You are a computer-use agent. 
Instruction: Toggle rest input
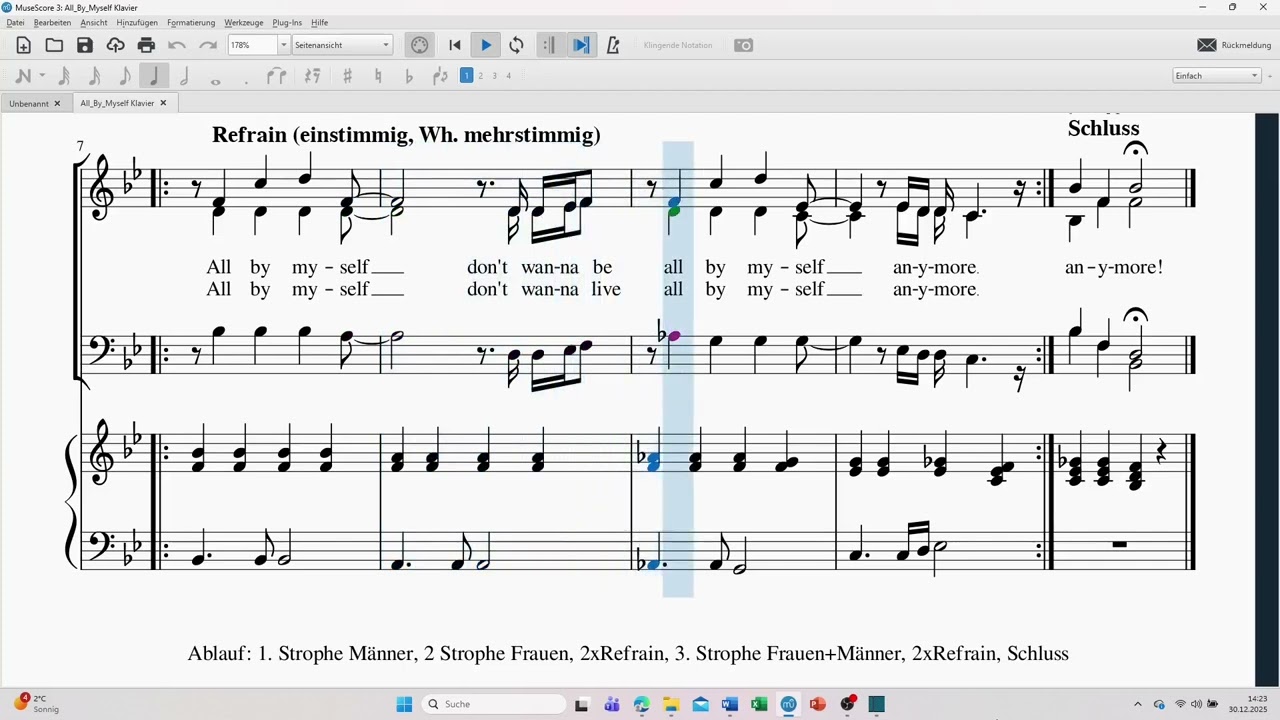[312, 76]
